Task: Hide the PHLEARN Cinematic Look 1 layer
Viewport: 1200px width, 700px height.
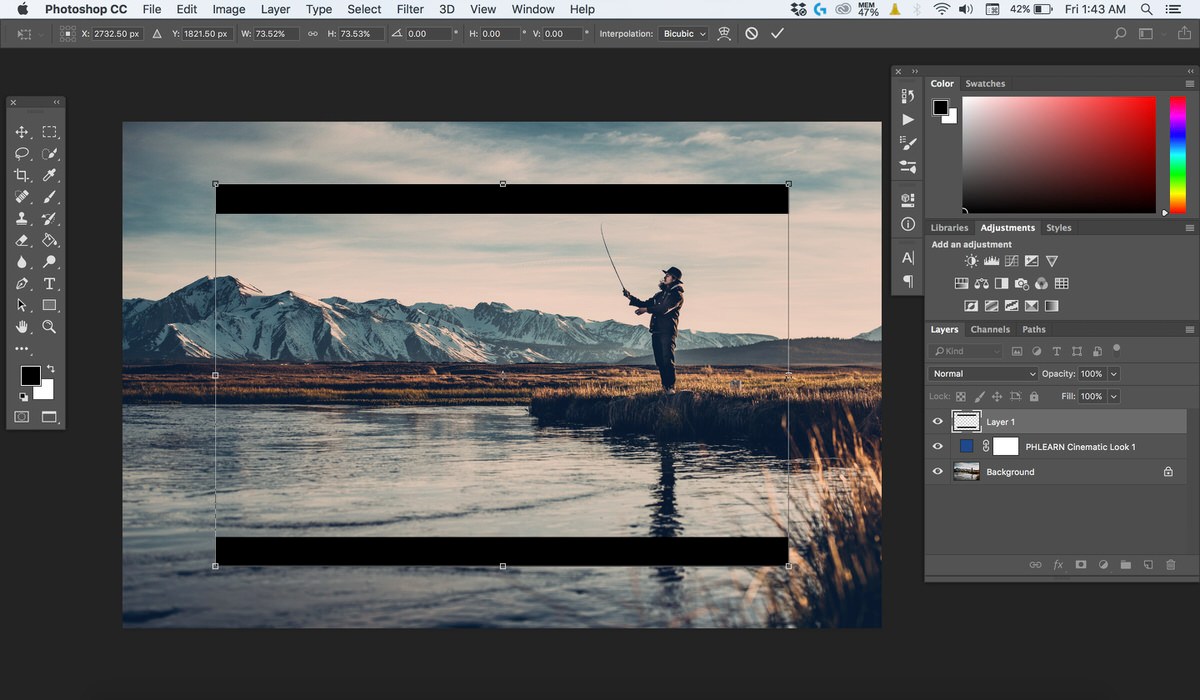Action: 937,447
